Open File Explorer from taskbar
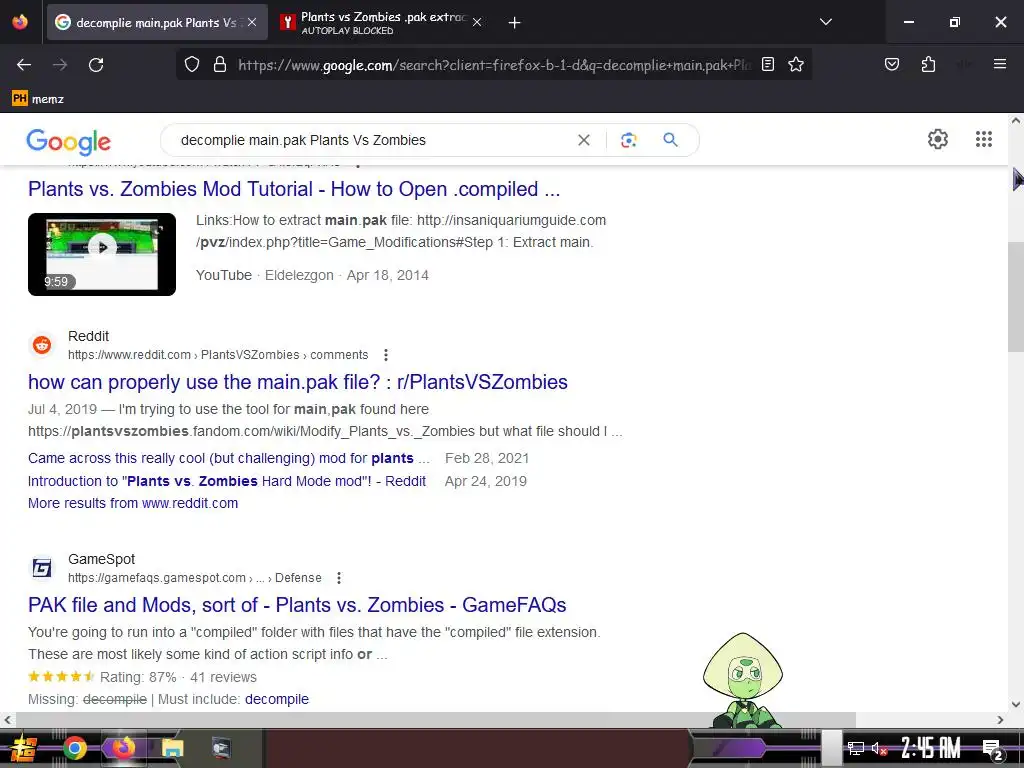The height and width of the screenshot is (768, 1024). (x=172, y=748)
